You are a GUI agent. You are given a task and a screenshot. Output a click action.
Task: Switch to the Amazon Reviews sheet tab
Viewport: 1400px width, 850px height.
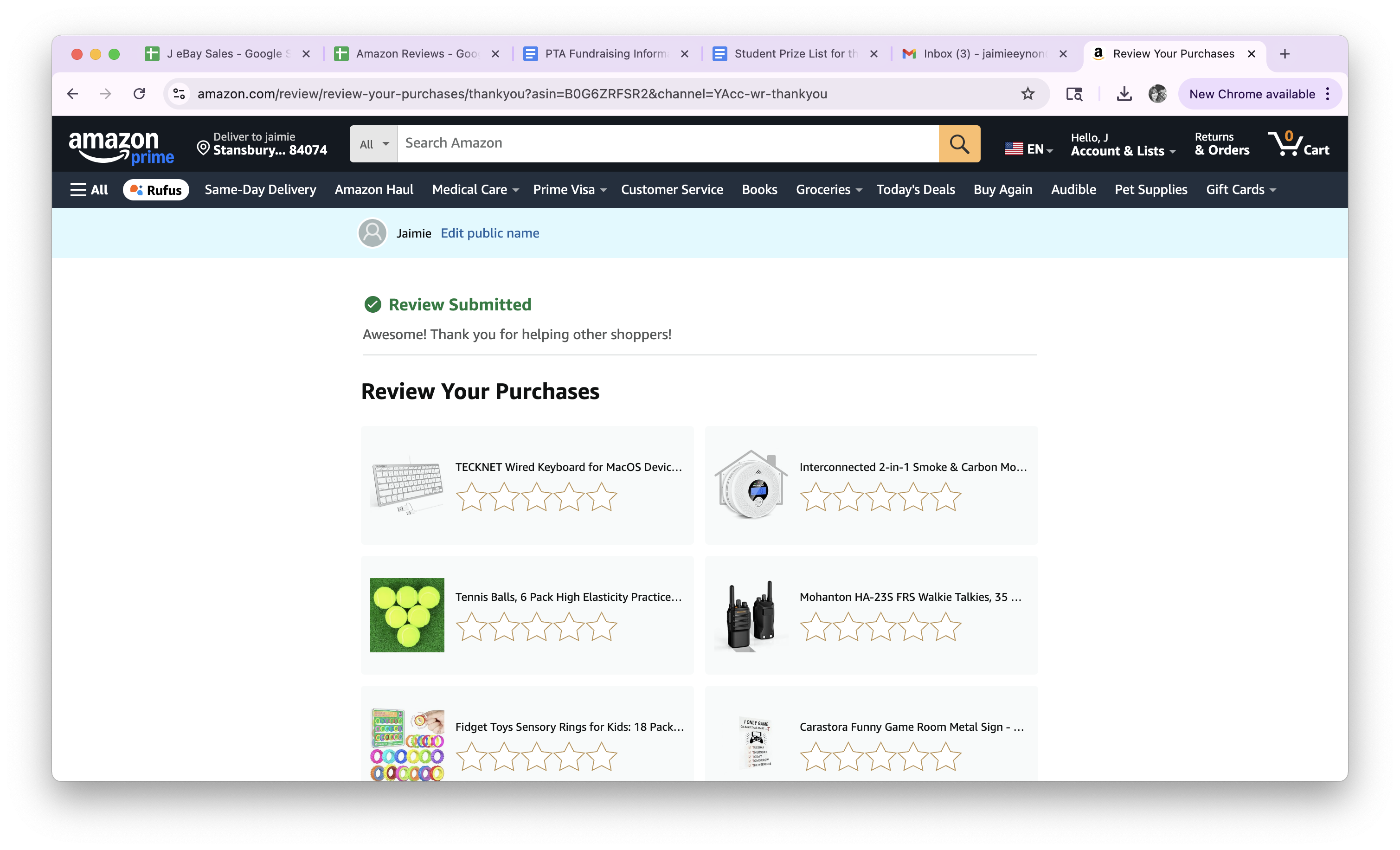417,54
